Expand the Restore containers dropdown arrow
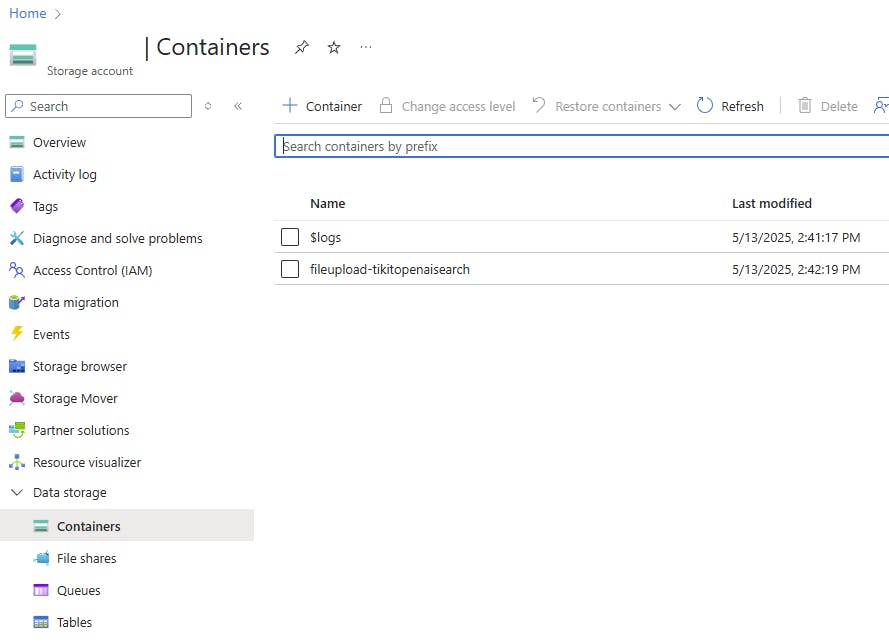Image resolution: width=889 pixels, height=643 pixels. [675, 106]
